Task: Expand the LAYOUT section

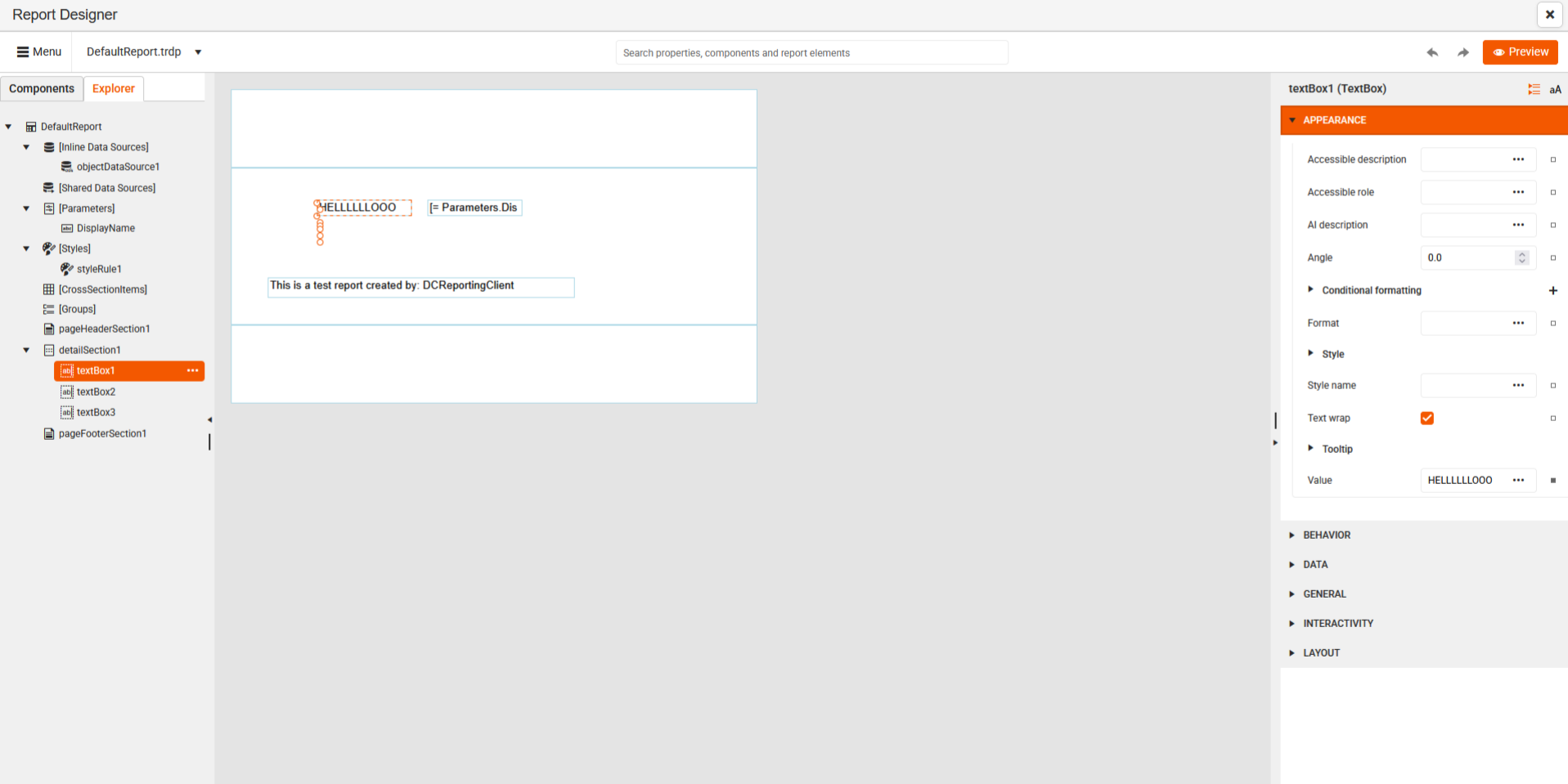Action: point(1424,652)
